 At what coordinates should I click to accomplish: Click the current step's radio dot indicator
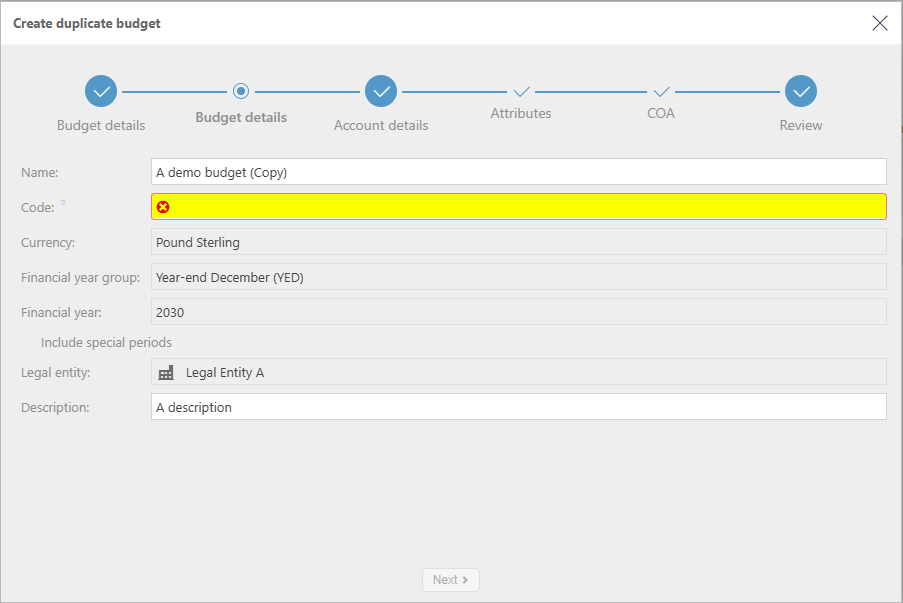pos(241,91)
